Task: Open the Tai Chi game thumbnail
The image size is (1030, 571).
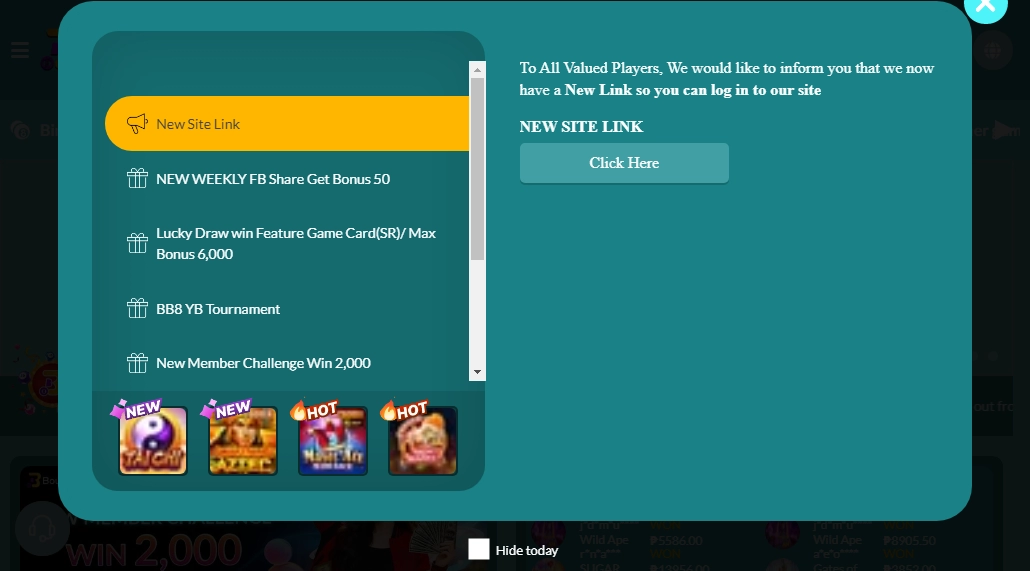Action: click(153, 440)
